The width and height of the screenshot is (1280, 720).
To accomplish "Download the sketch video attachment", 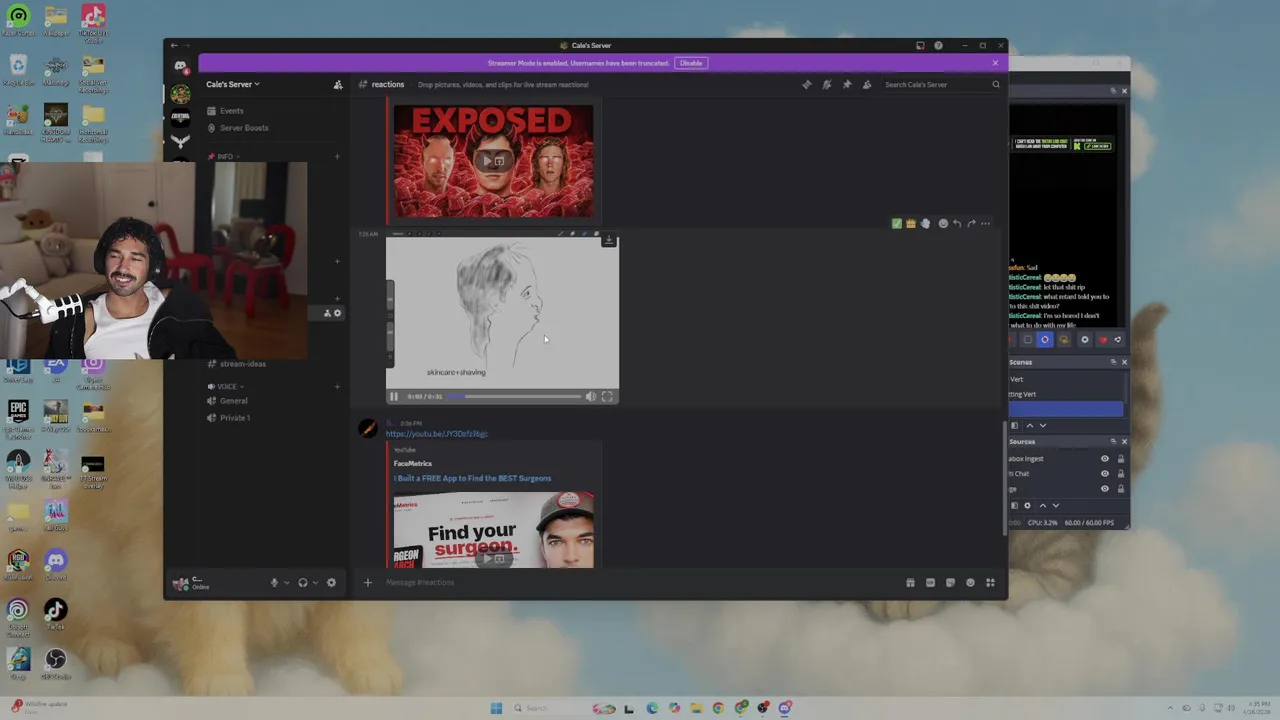I will click(x=608, y=241).
